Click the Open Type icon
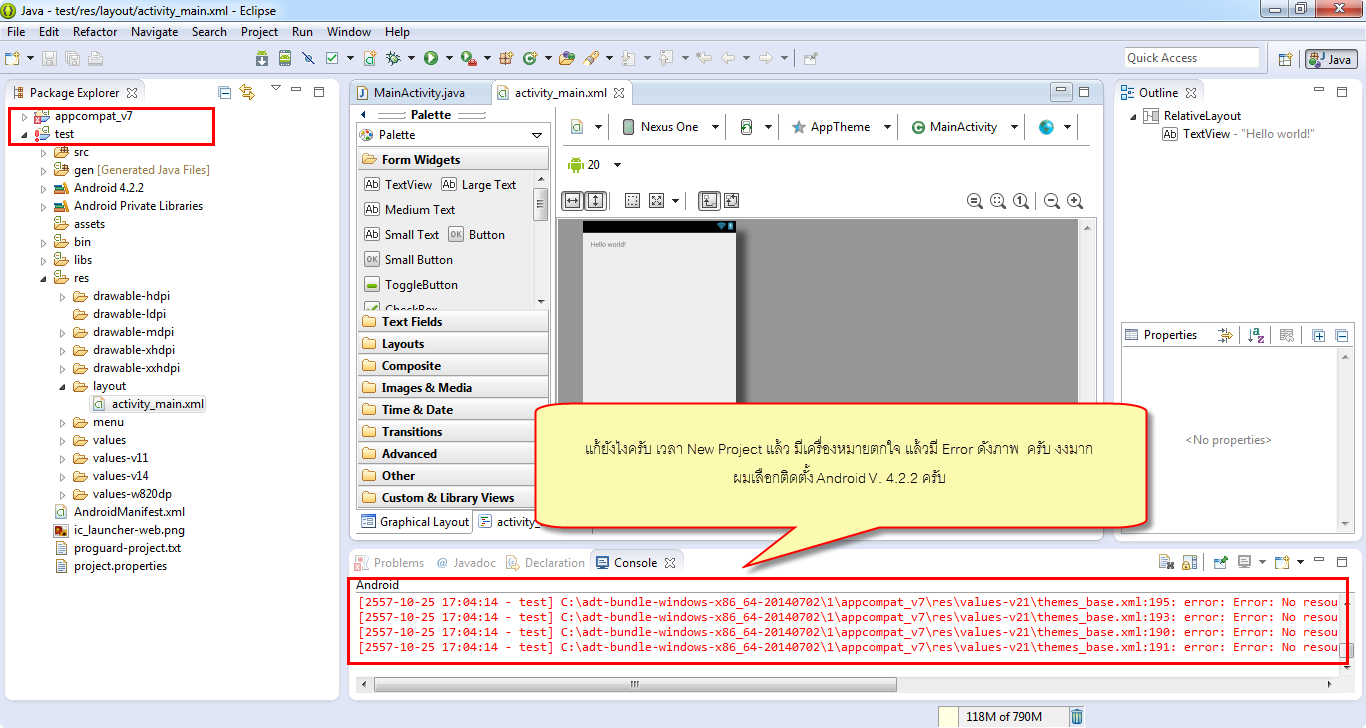 (567, 58)
